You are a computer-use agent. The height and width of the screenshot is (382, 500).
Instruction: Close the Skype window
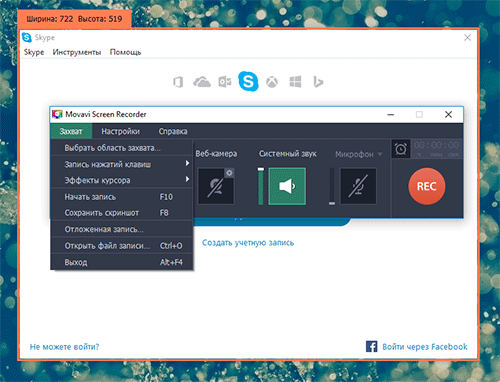[x=468, y=38]
